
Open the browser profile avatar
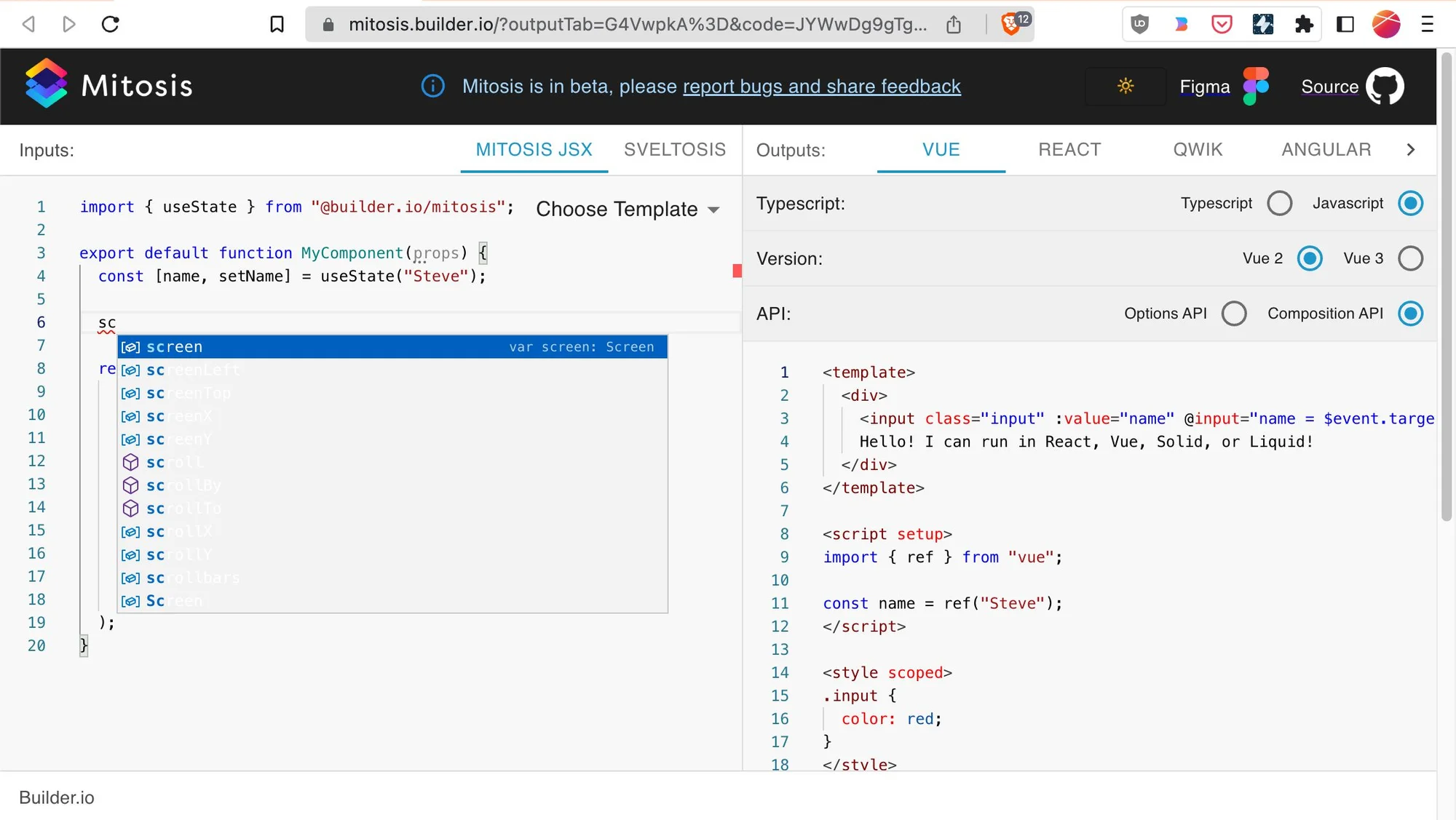(x=1386, y=25)
